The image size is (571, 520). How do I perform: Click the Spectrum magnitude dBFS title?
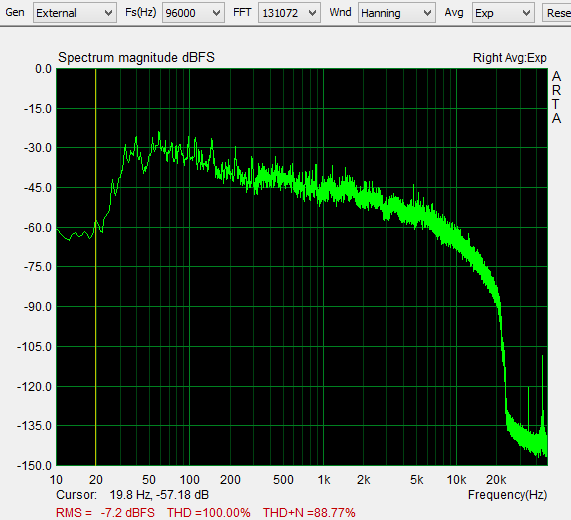[136, 58]
